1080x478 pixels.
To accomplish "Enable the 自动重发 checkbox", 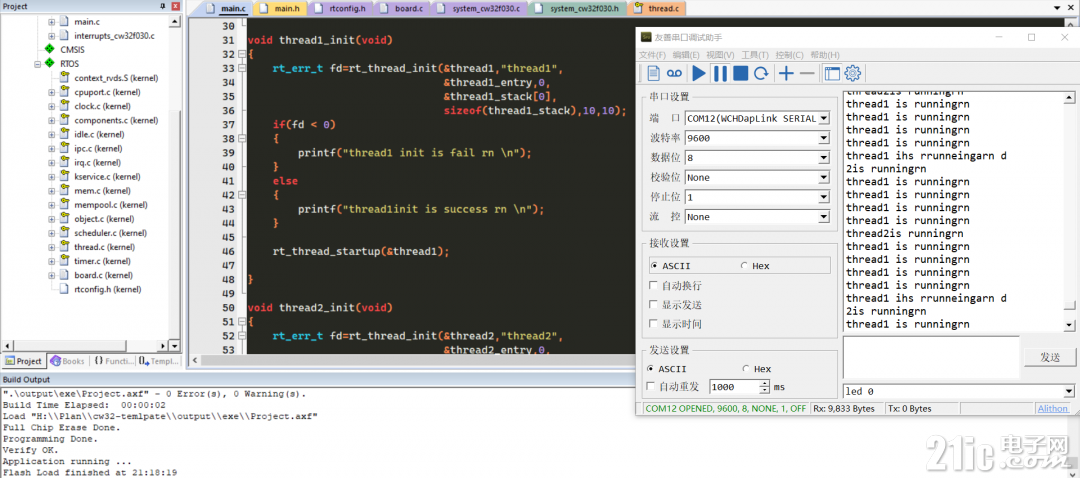I will (x=651, y=387).
